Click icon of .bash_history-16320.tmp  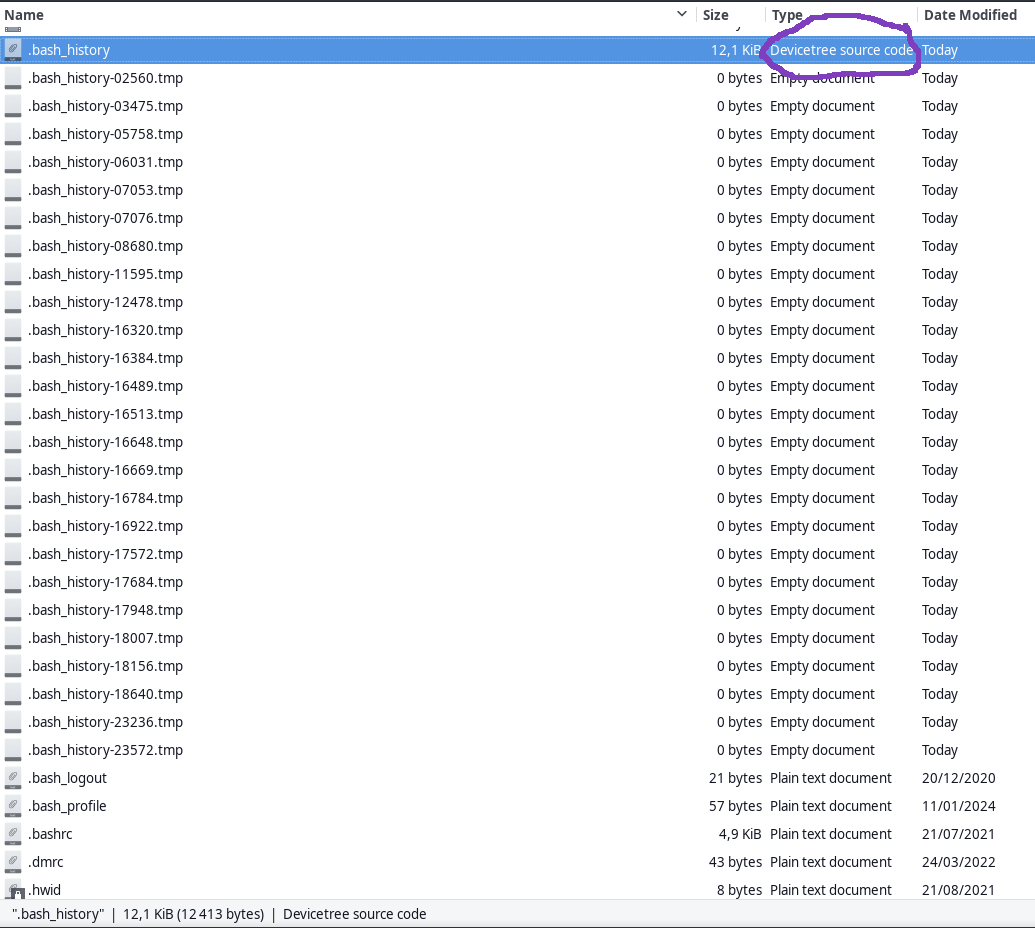click(x=13, y=330)
